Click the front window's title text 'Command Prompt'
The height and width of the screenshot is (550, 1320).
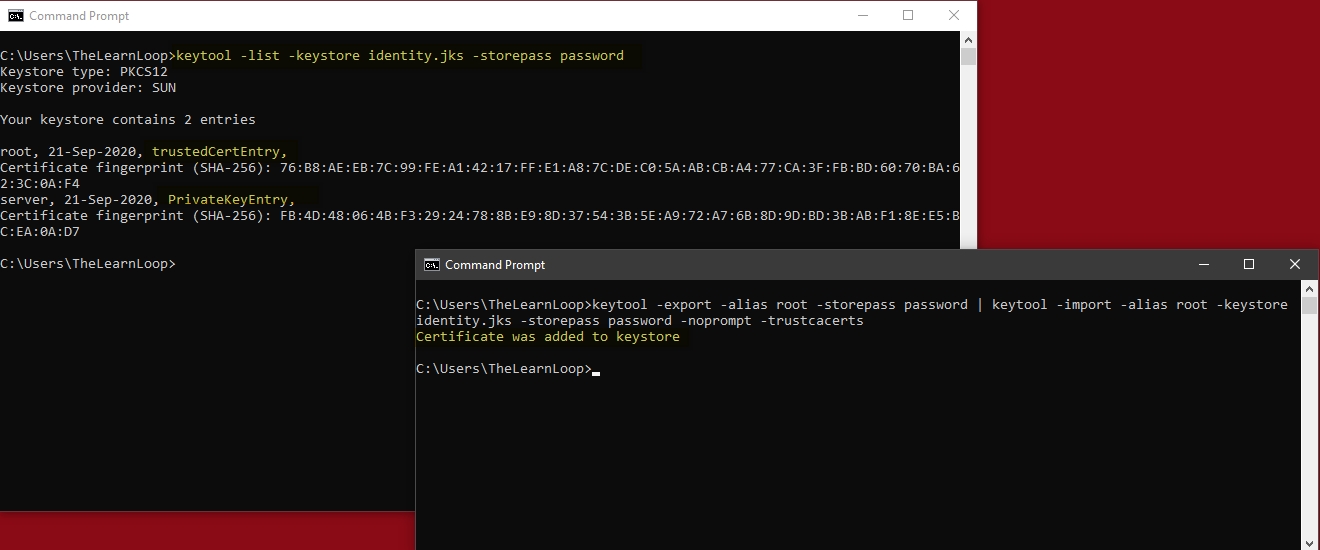coord(495,265)
